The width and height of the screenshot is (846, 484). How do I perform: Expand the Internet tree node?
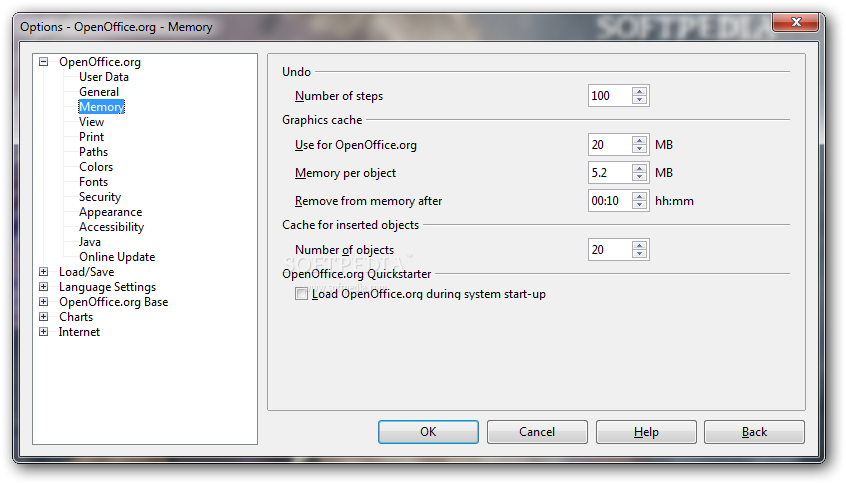tap(44, 332)
